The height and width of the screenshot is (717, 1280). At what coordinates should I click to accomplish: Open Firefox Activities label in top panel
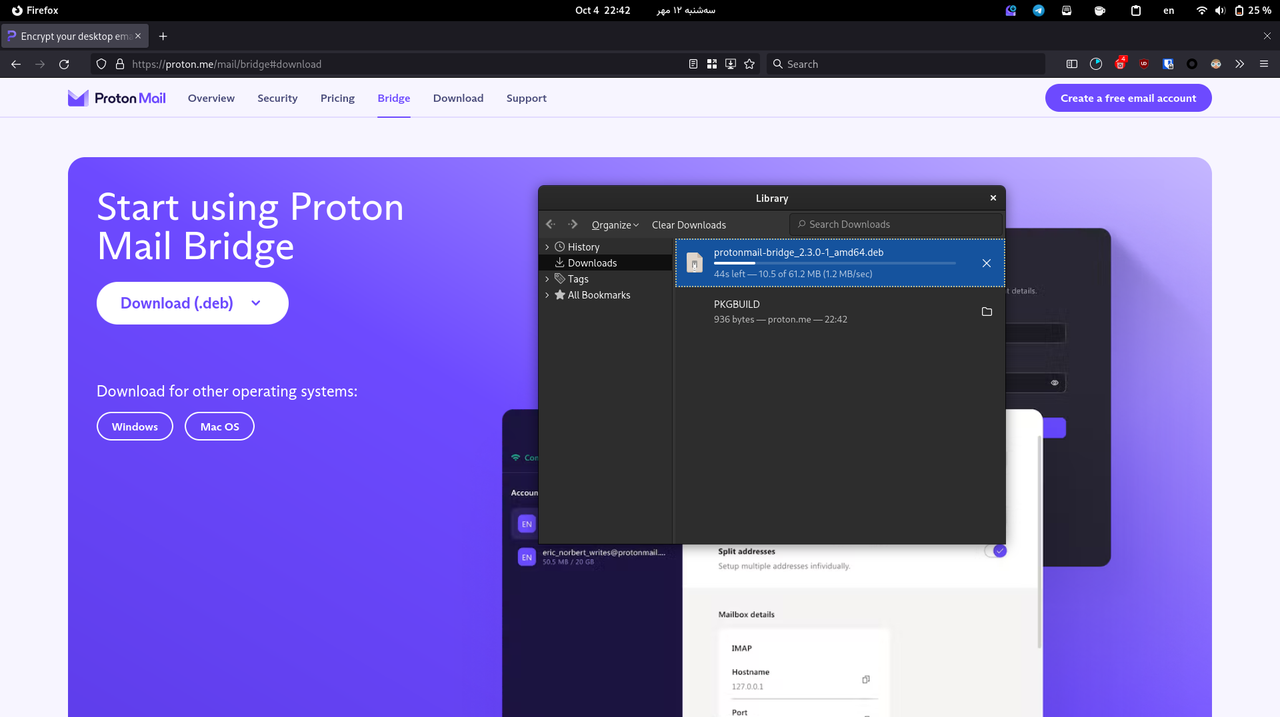coord(35,10)
